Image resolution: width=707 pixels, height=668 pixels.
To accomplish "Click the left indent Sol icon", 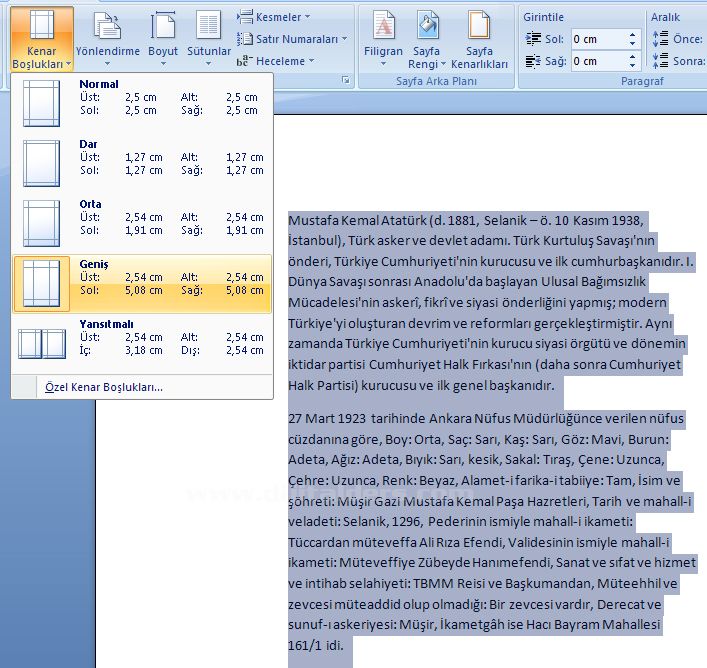I will coord(533,39).
